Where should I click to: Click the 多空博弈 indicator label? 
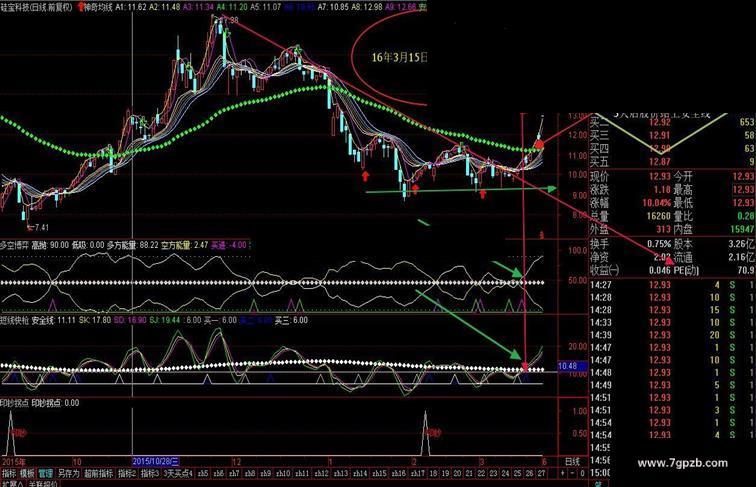click(x=14, y=245)
